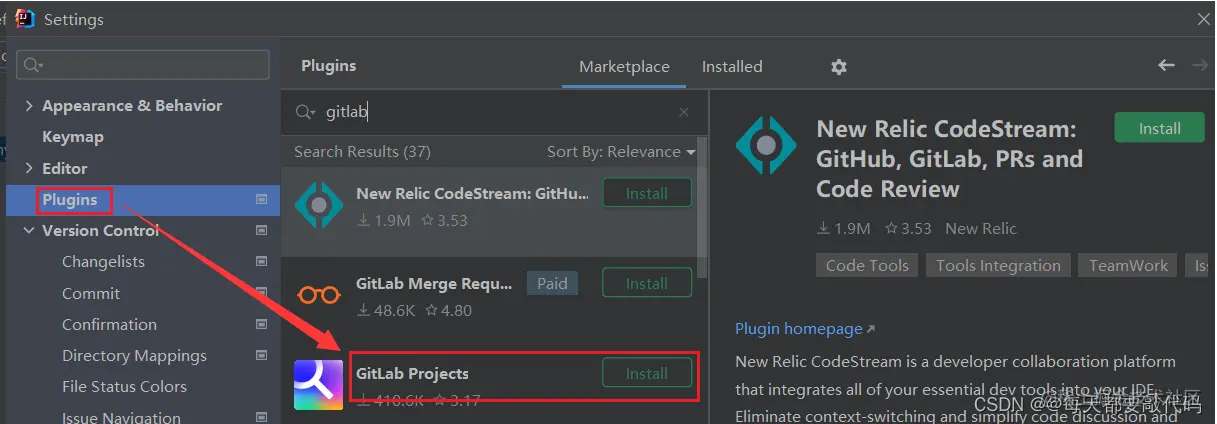Image resolution: width=1217 pixels, height=424 pixels.
Task: Click Install in the plugin detail pane
Action: pyautogui.click(x=1160, y=128)
